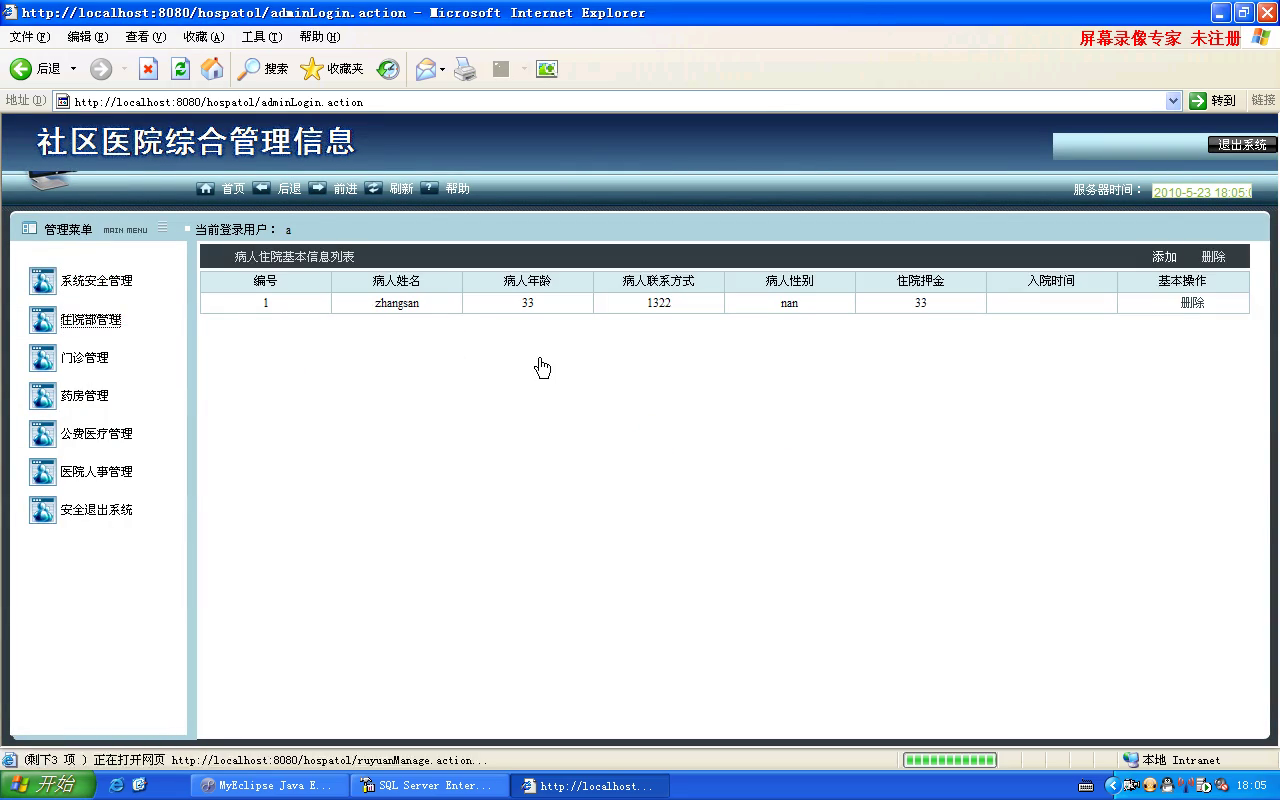
Task: Open the 帮助(H) menu
Action: (x=320, y=37)
